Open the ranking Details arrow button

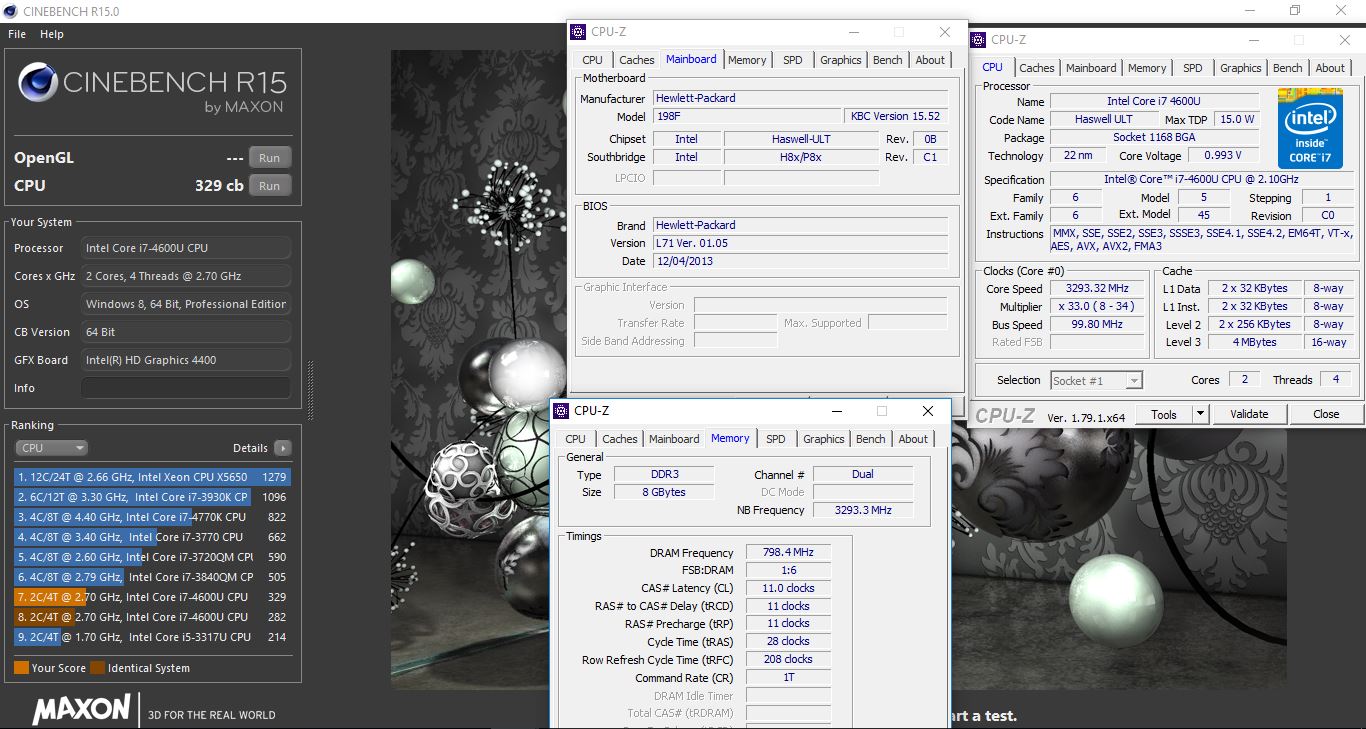[x=283, y=448]
